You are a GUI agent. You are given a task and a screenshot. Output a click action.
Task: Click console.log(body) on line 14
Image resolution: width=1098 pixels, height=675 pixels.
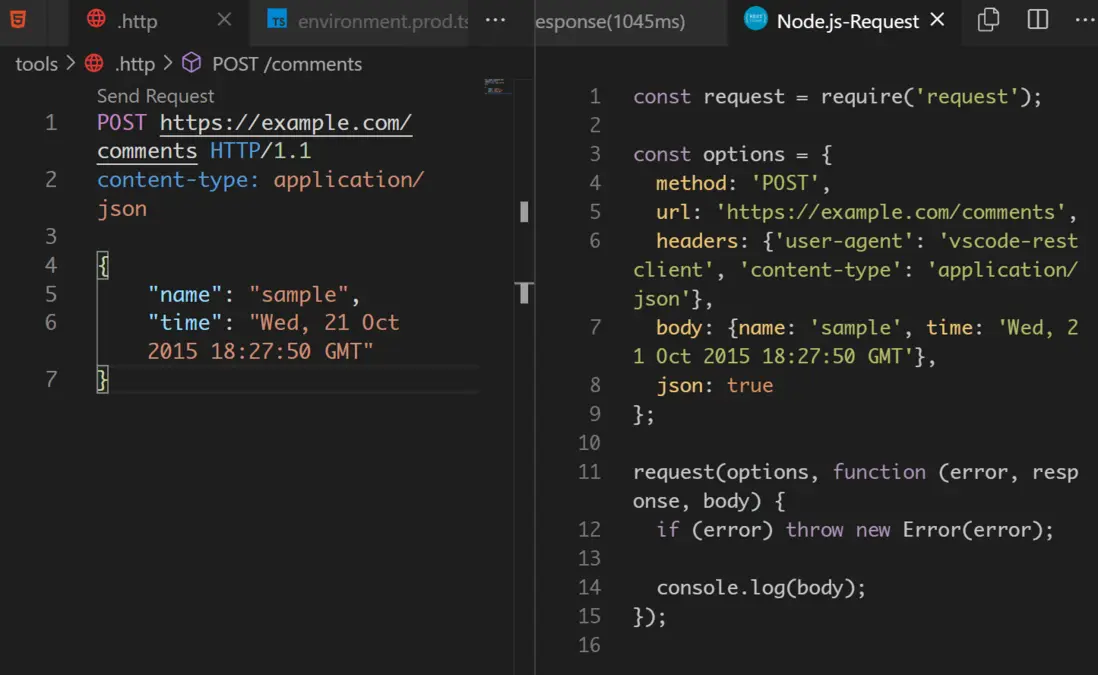click(760, 588)
